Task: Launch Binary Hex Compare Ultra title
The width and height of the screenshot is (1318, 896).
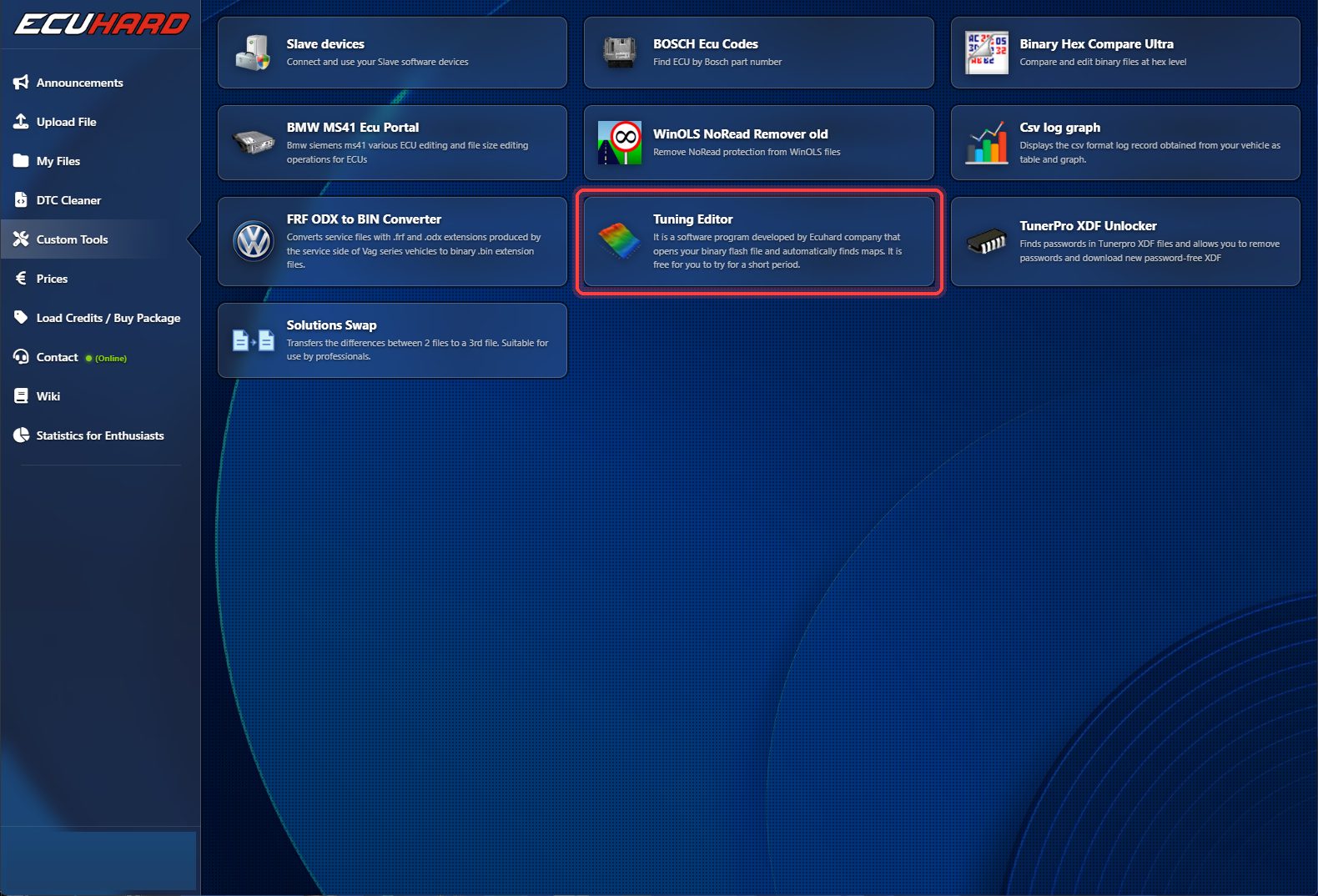Action: 1096,44
